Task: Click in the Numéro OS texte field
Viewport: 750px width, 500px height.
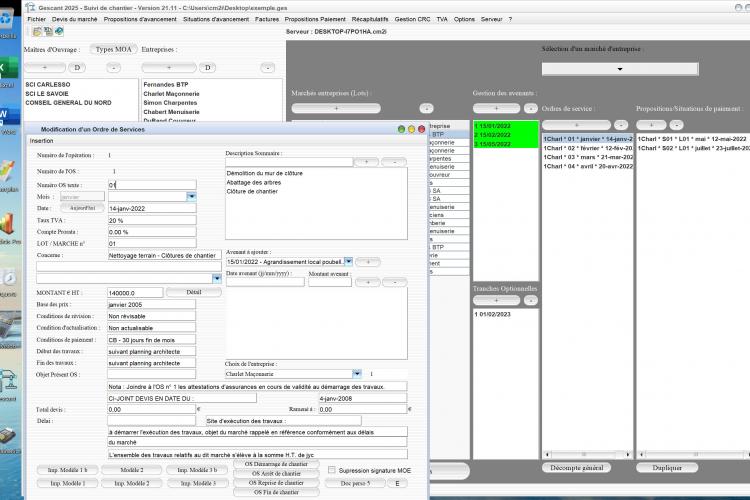Action: pos(152,185)
